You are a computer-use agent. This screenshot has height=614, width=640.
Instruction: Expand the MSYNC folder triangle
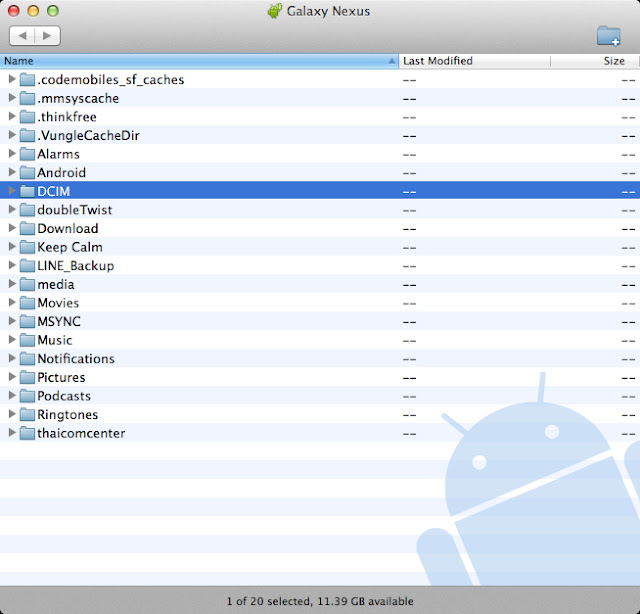coord(12,321)
